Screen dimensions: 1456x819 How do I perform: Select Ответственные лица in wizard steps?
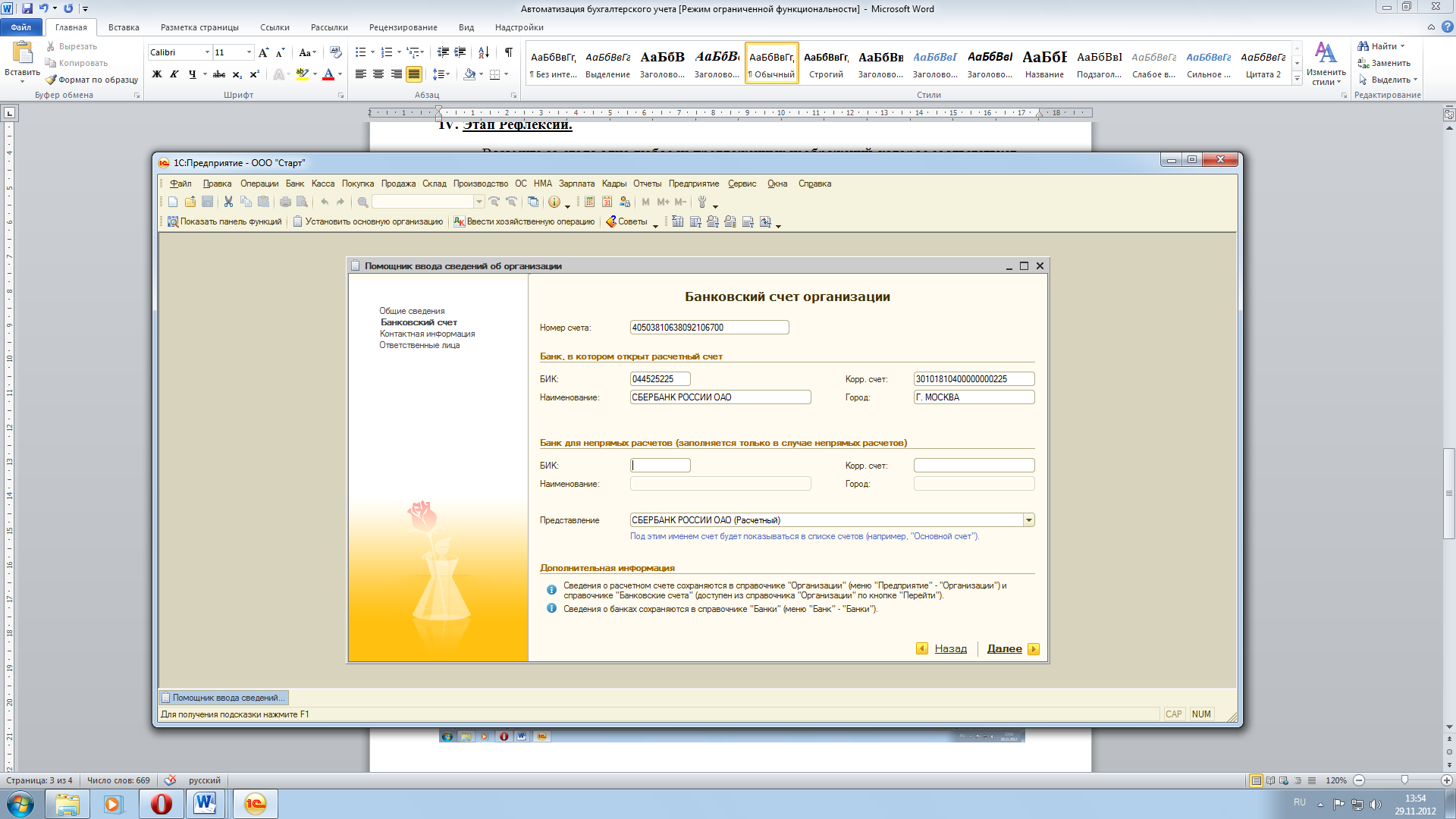pos(419,345)
